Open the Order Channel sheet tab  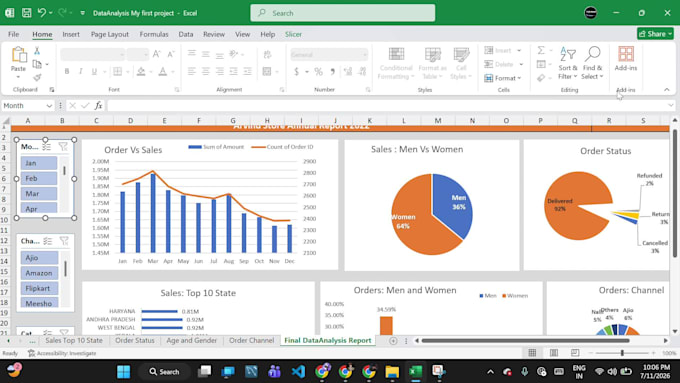251,340
